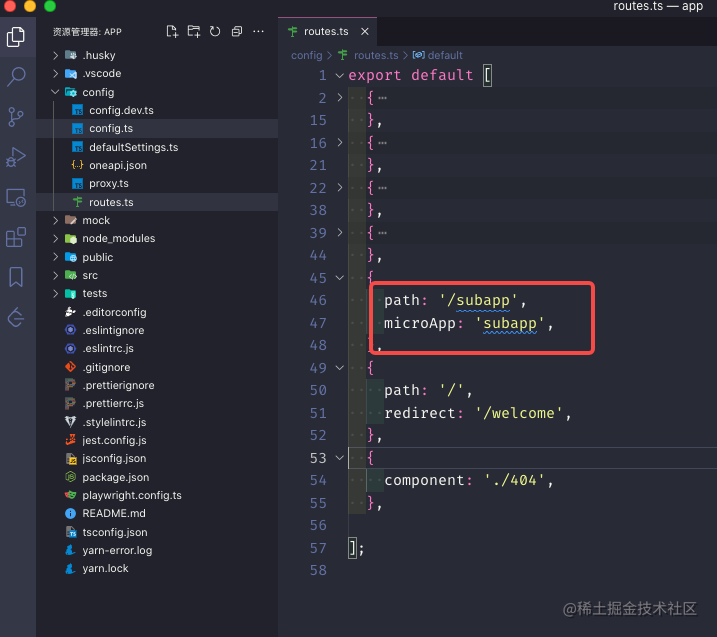Open README.md file
The image size is (717, 637).
(x=157, y=514)
